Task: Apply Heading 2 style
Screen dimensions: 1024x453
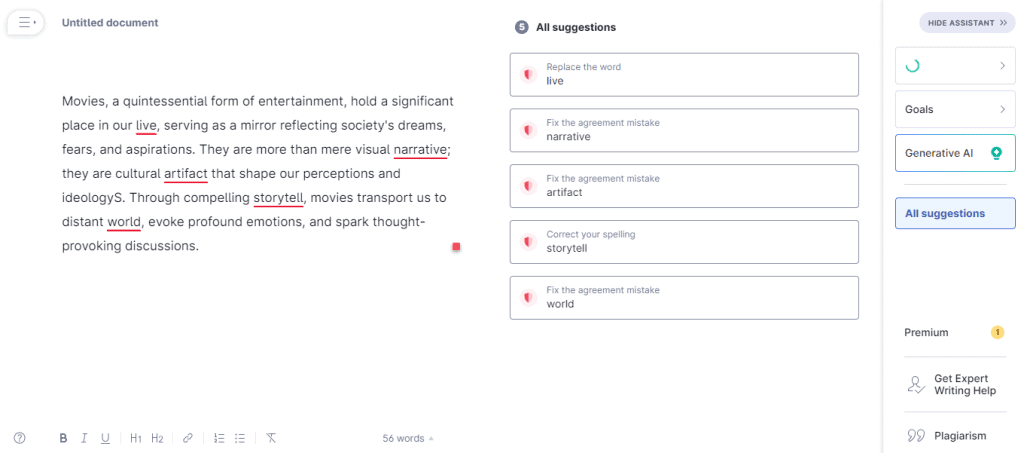Action: click(x=157, y=438)
